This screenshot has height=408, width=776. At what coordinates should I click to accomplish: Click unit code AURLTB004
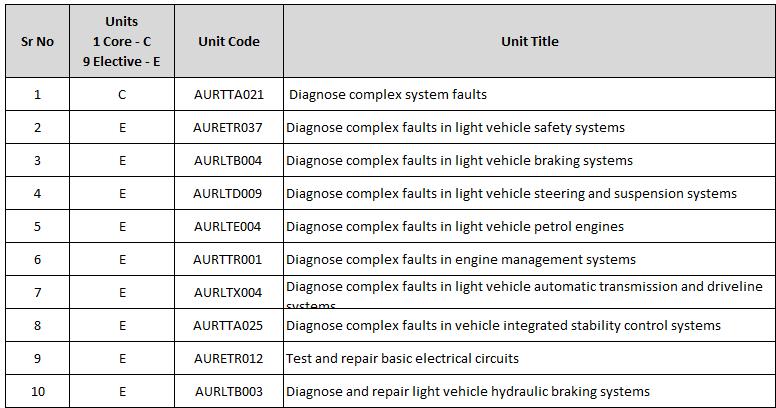pyautogui.click(x=228, y=161)
